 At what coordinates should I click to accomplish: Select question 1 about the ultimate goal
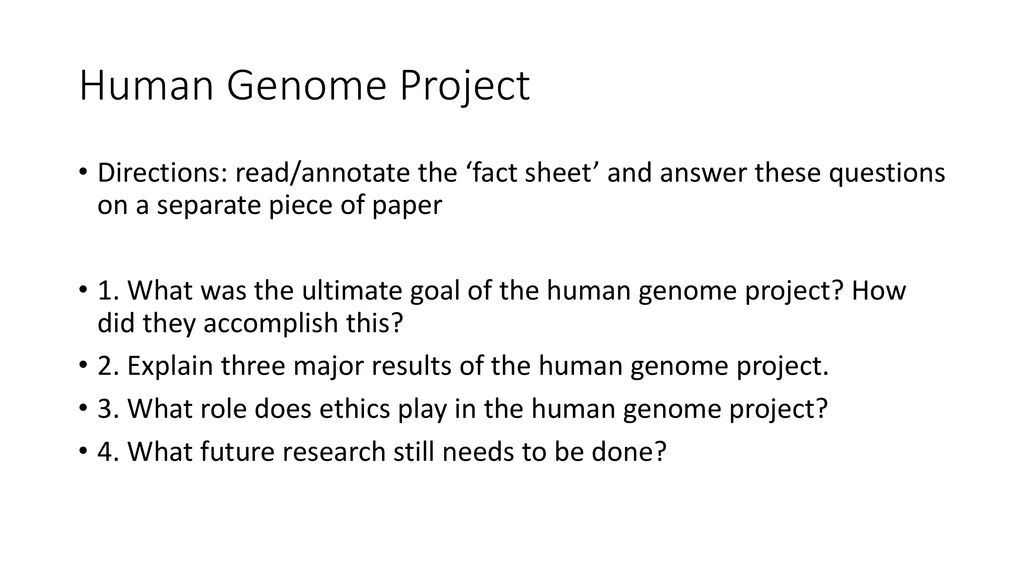click(502, 307)
